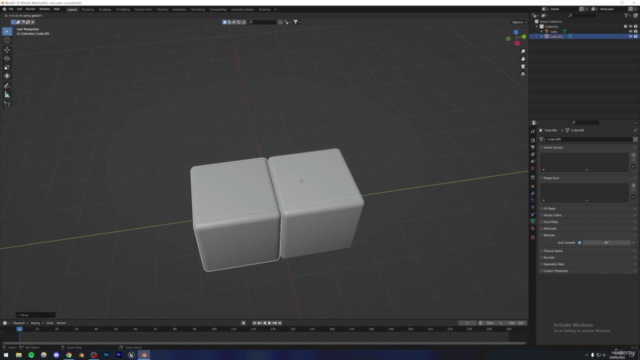Select the Select Box tool
Screen dimensions: 640x360
(x=7, y=31)
